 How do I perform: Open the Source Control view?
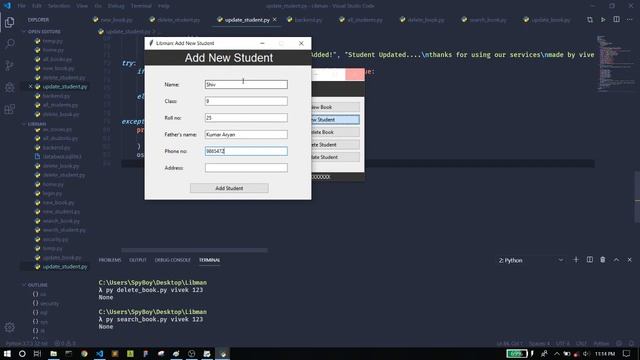click(9, 65)
